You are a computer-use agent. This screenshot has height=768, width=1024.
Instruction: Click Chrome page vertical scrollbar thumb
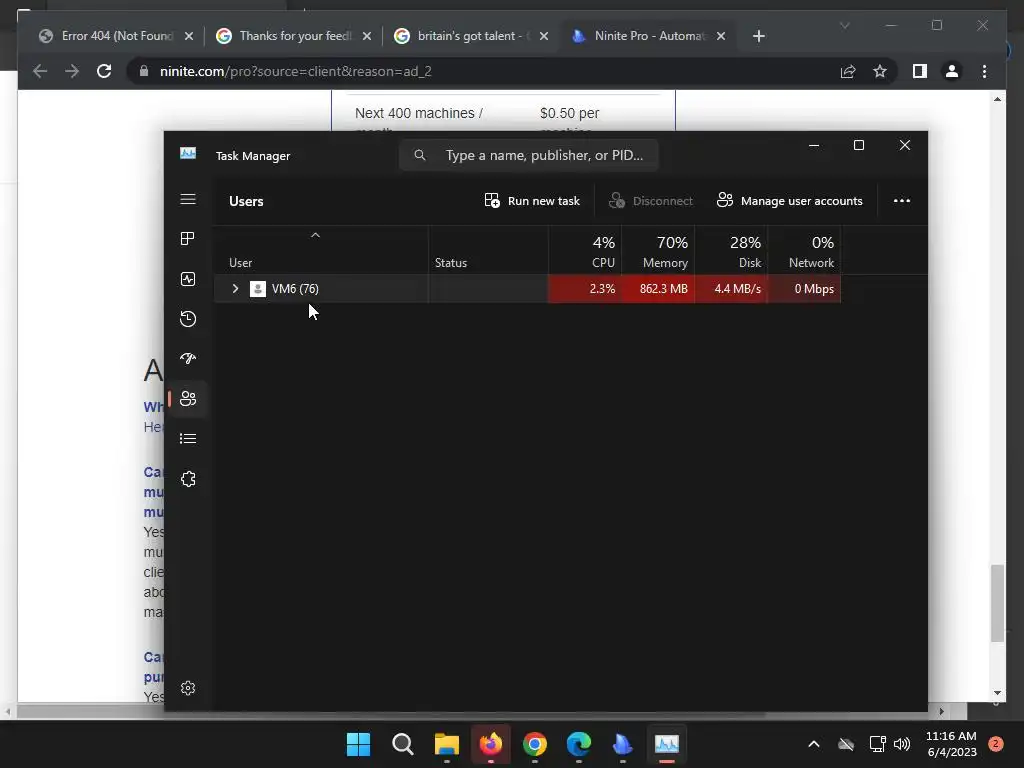pyautogui.click(x=997, y=603)
